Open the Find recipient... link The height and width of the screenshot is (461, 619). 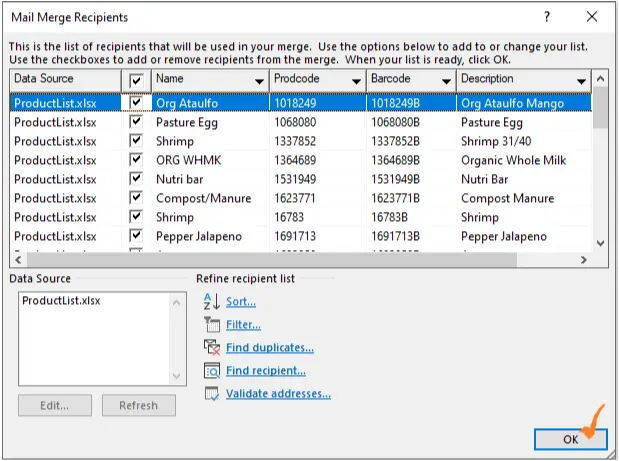click(266, 371)
